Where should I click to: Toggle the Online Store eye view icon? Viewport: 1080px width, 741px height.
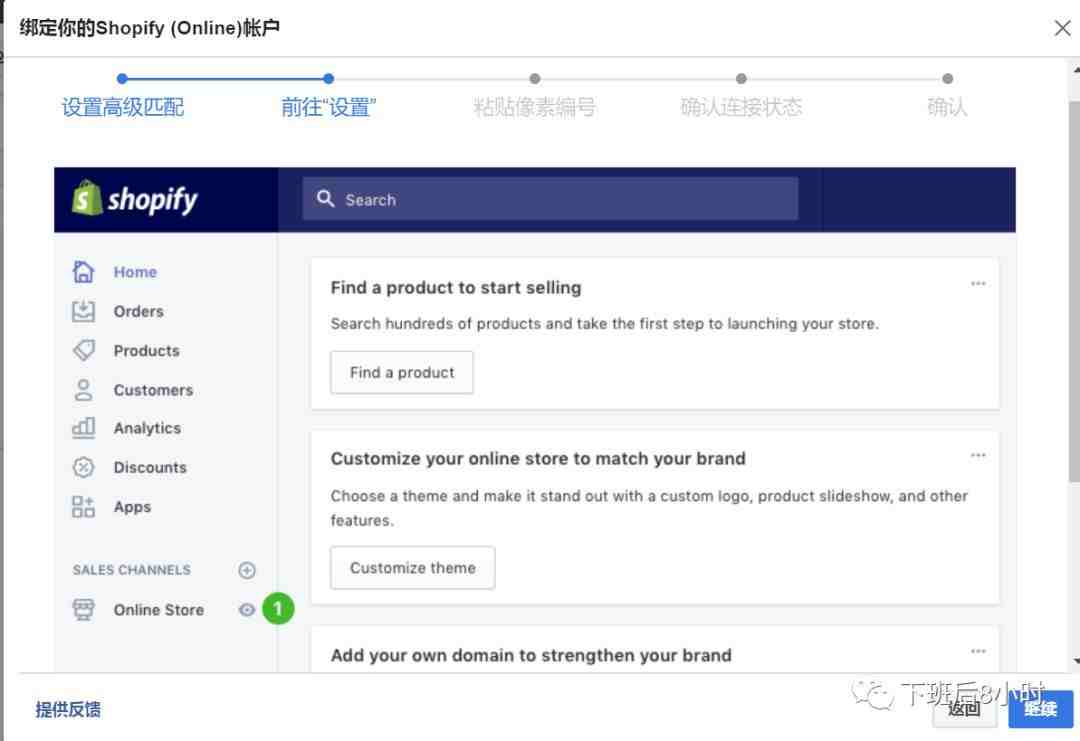click(x=246, y=610)
